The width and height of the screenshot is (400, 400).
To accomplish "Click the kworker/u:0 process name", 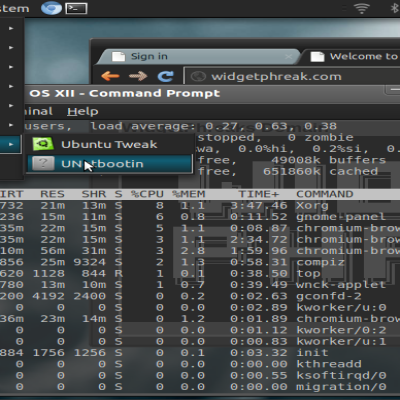I will click(341, 308).
